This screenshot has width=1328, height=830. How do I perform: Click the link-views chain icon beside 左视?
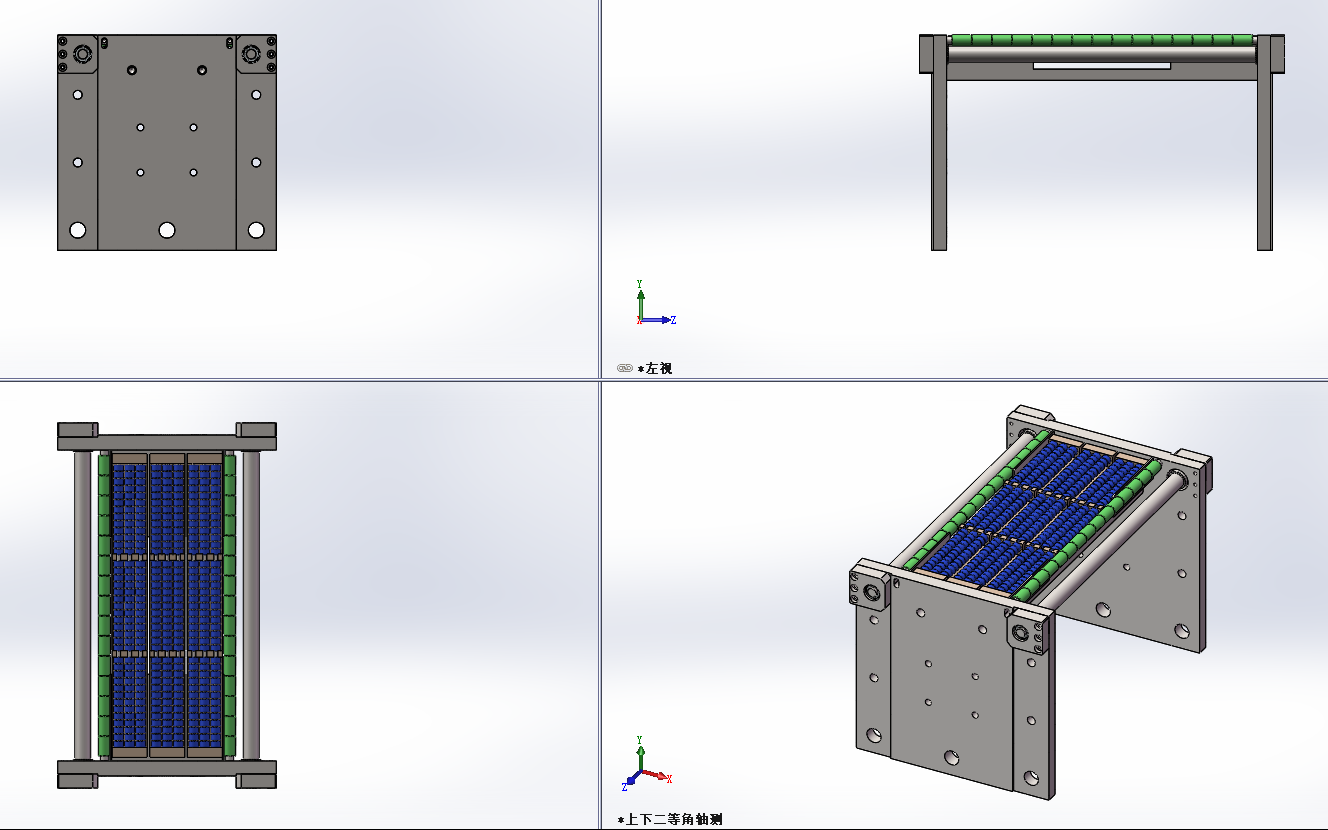tap(625, 368)
